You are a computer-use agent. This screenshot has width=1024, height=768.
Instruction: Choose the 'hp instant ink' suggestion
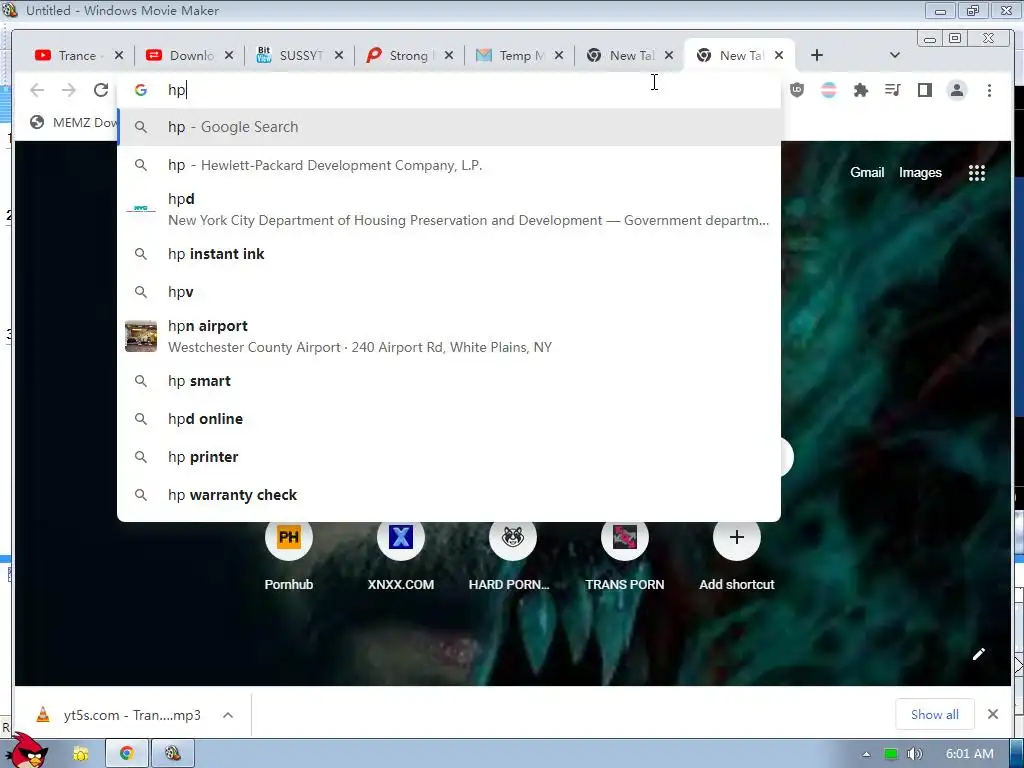pyautogui.click(x=449, y=254)
